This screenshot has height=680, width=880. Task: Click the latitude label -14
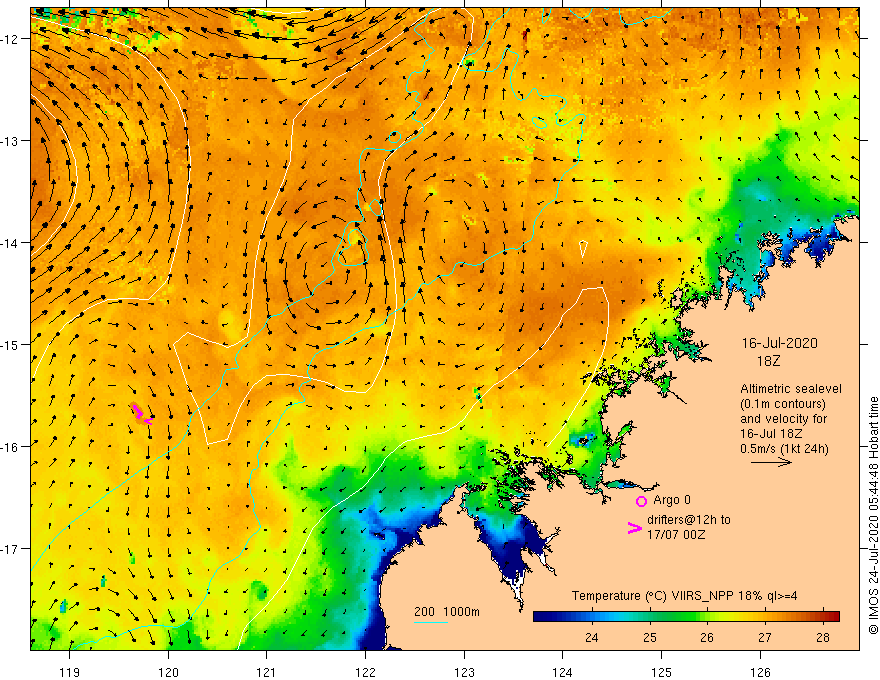click(x=10, y=243)
